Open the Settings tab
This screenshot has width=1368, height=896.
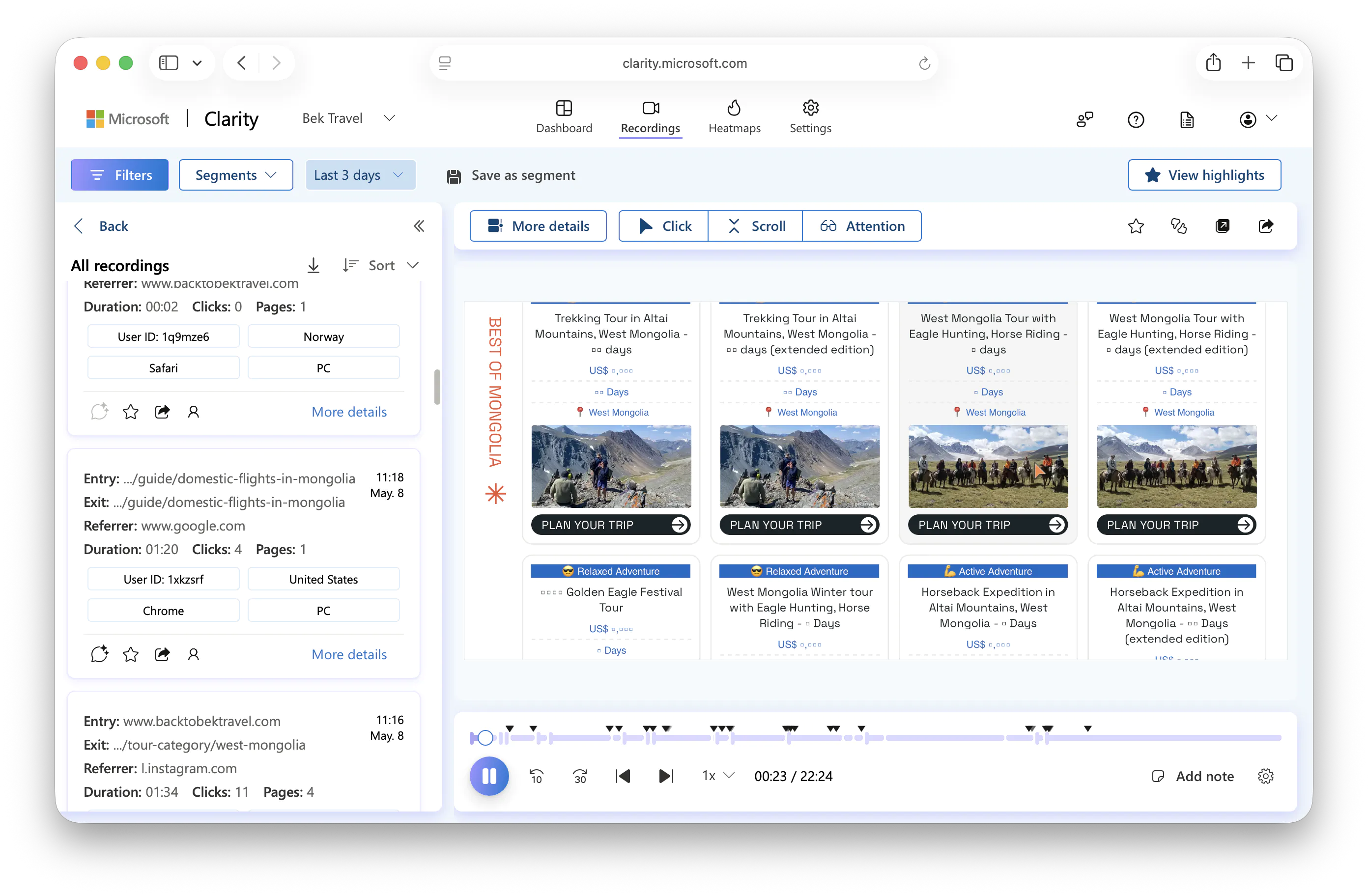810,117
